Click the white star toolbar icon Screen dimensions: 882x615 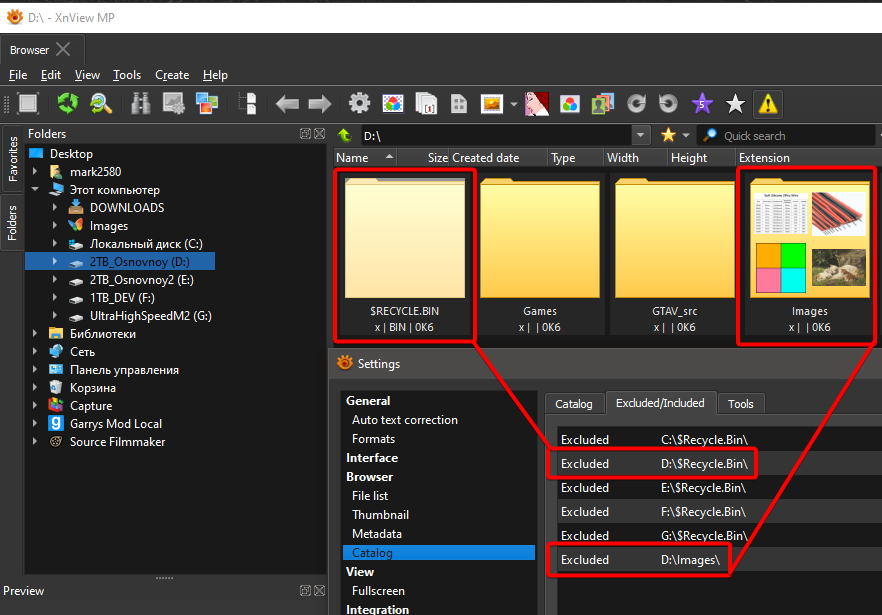tap(735, 103)
